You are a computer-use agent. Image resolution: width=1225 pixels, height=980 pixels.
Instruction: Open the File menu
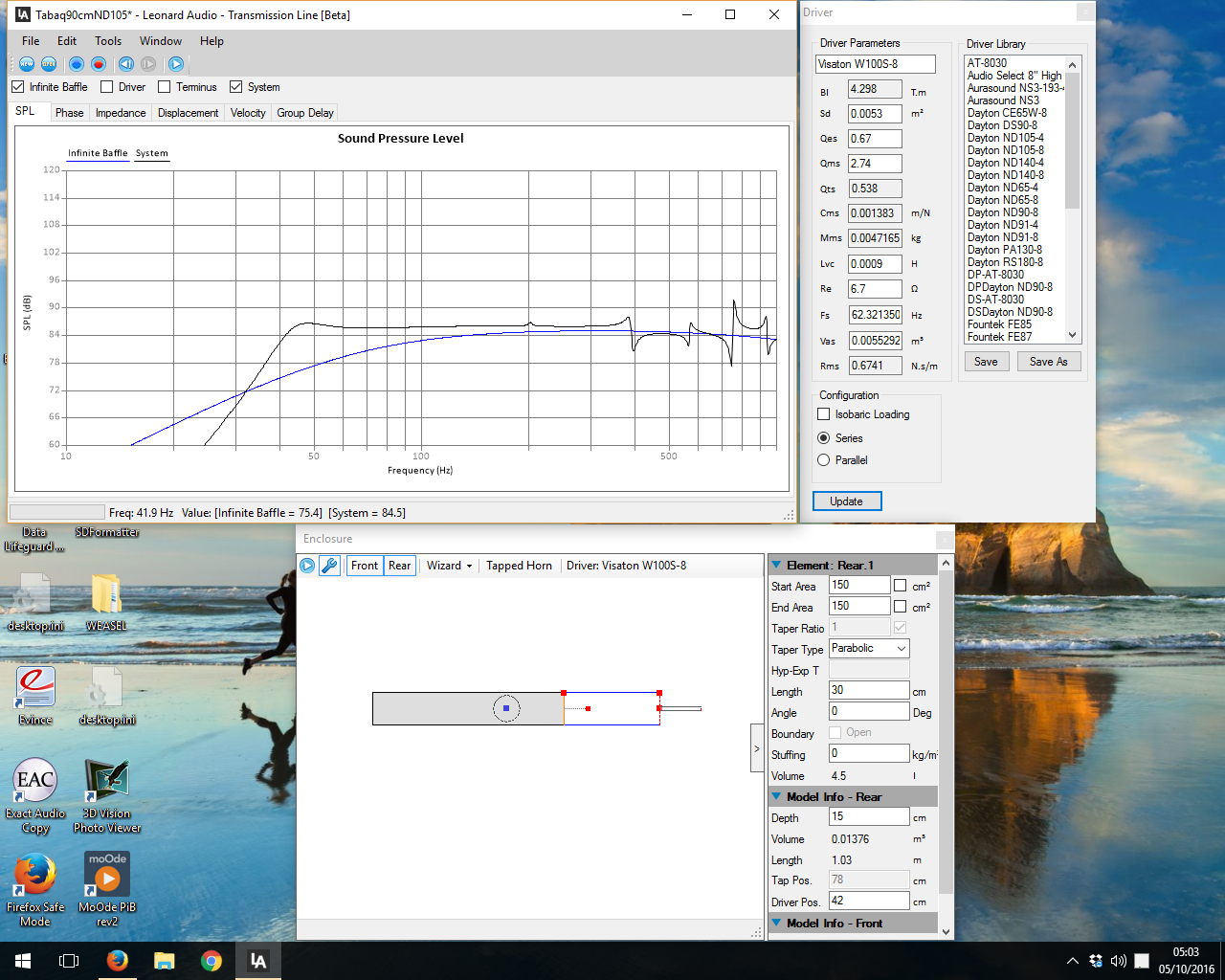click(31, 41)
